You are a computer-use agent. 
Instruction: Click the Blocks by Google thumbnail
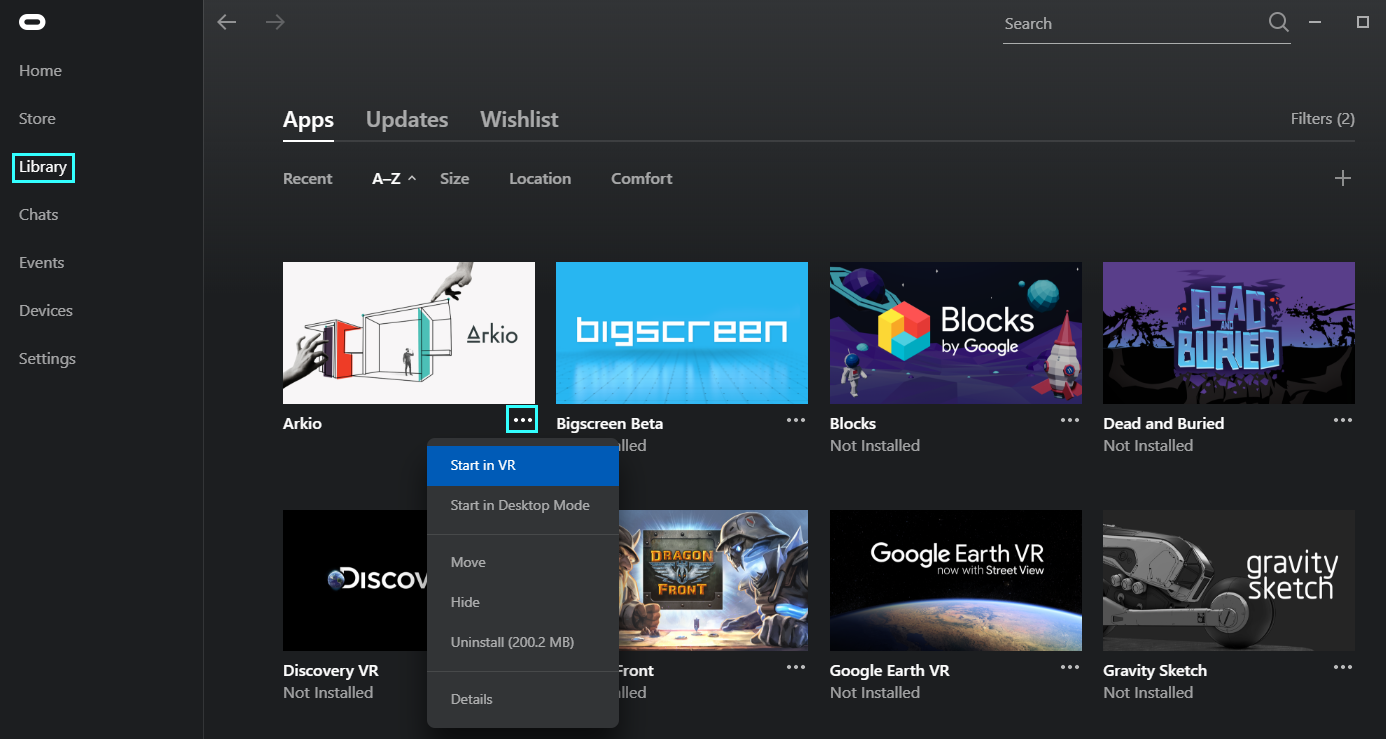[956, 333]
